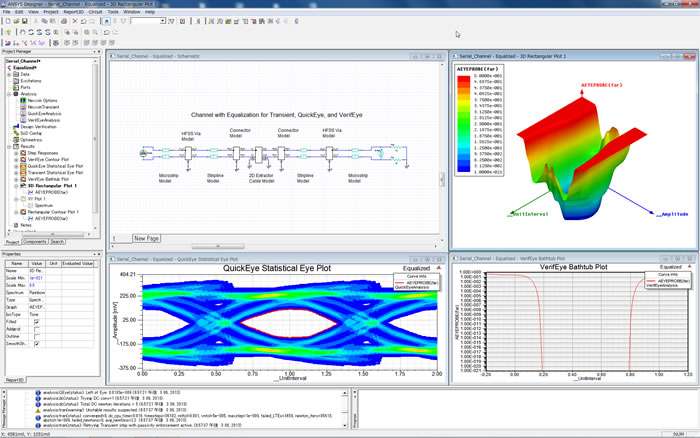Click the Ports icon in project tree
Screen dimensions: 700x438
click(16, 88)
